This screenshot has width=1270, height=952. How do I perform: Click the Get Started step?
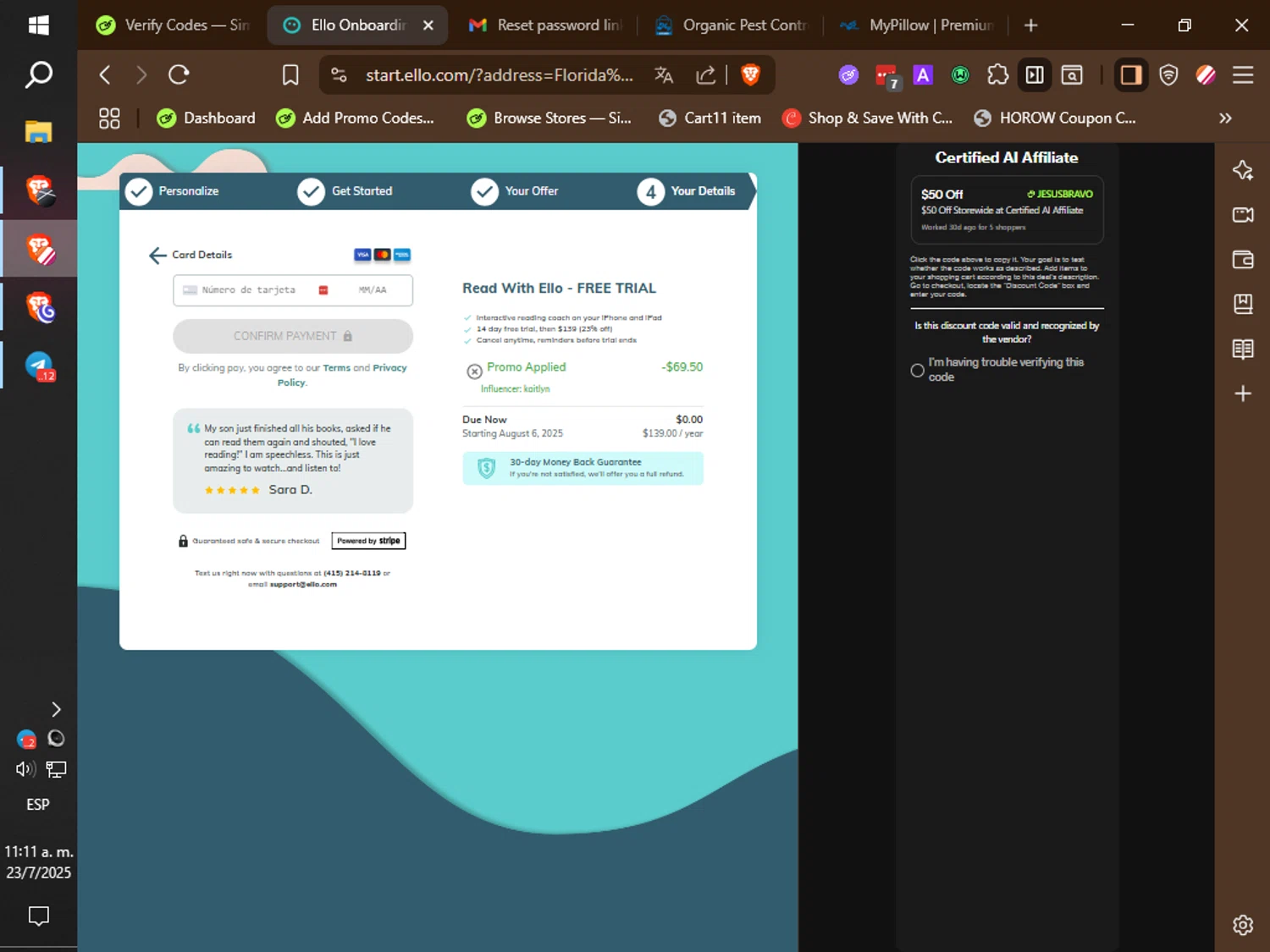coord(345,191)
